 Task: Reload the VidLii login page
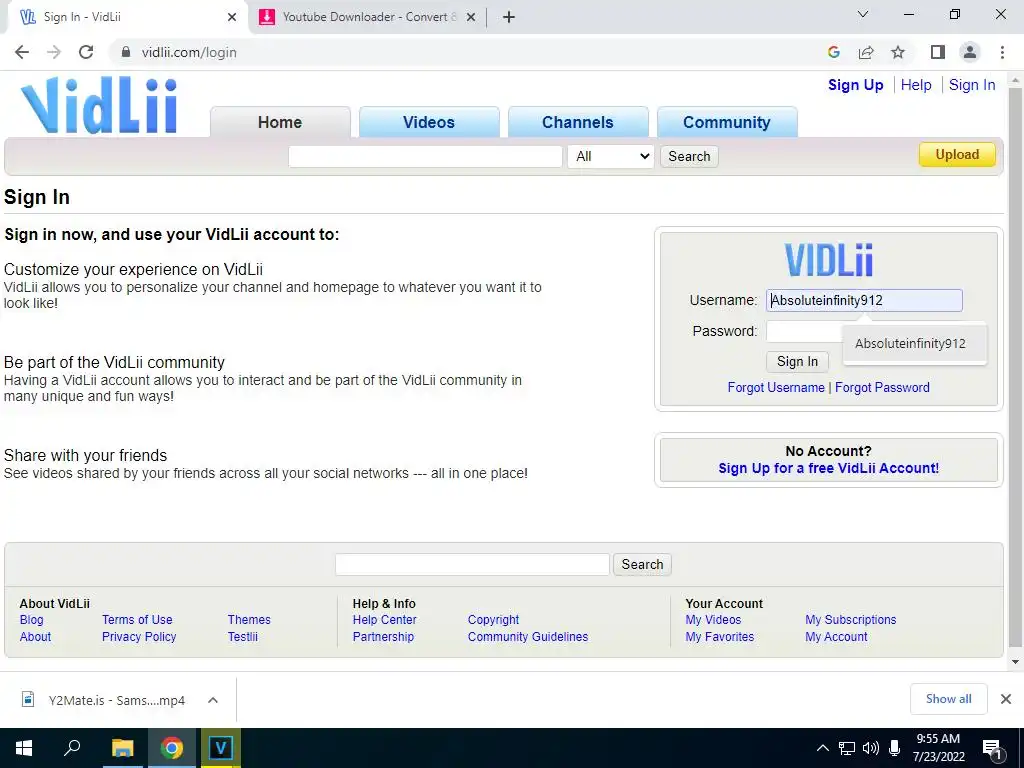coord(86,52)
